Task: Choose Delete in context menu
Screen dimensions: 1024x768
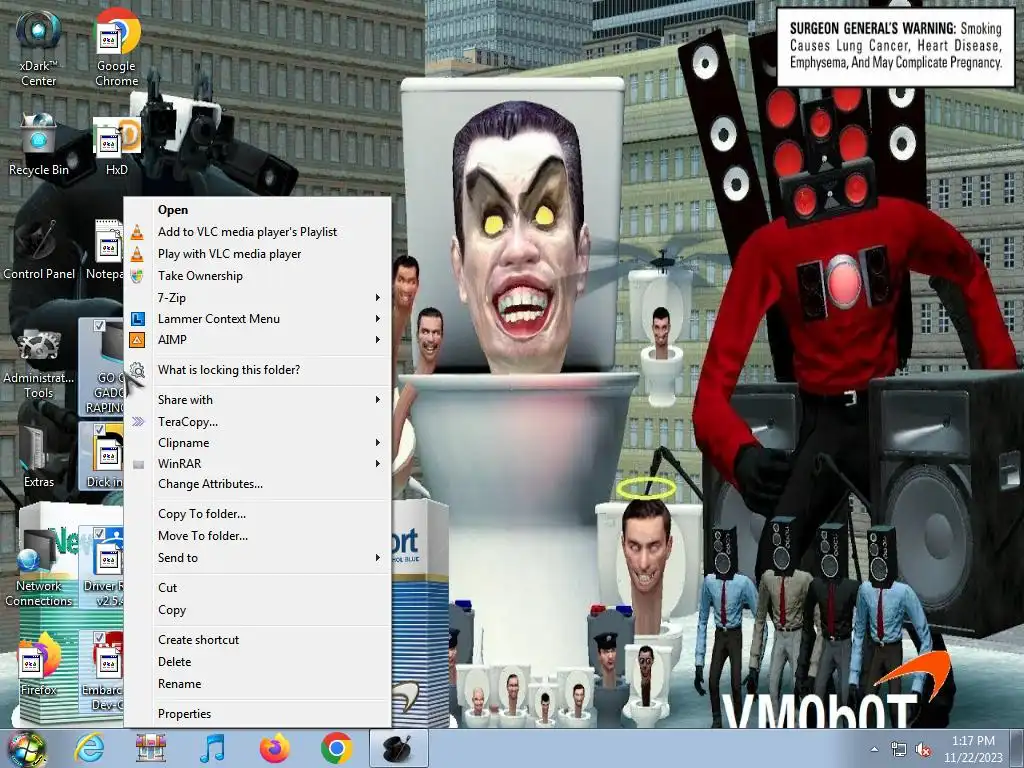Action: point(257,662)
